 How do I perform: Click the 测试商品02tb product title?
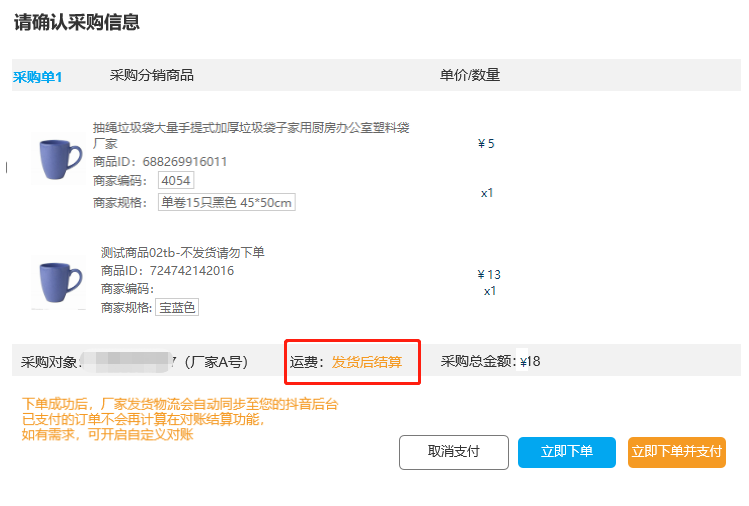[182, 252]
